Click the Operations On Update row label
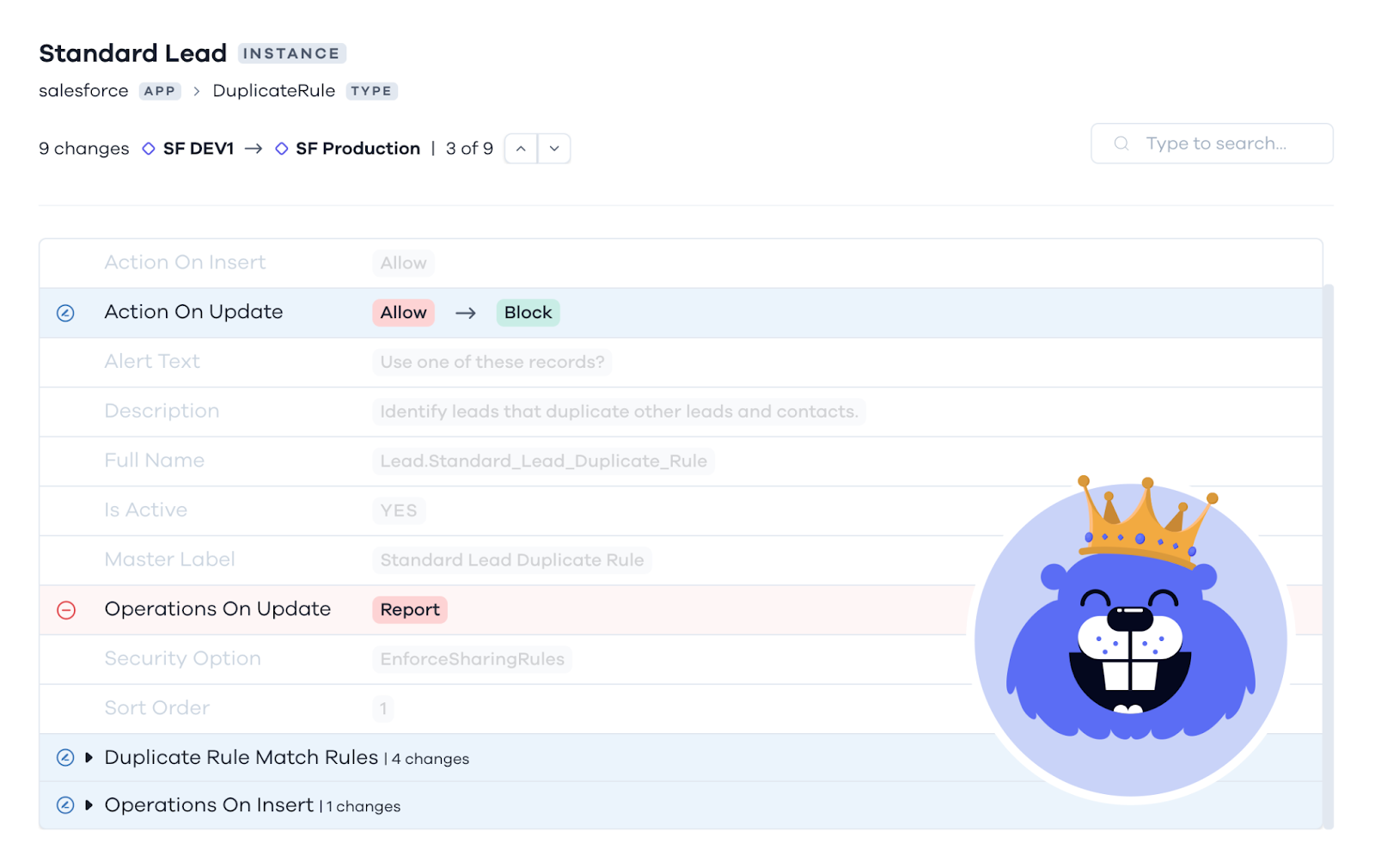Image resolution: width=1375 pixels, height=868 pixels. [217, 609]
